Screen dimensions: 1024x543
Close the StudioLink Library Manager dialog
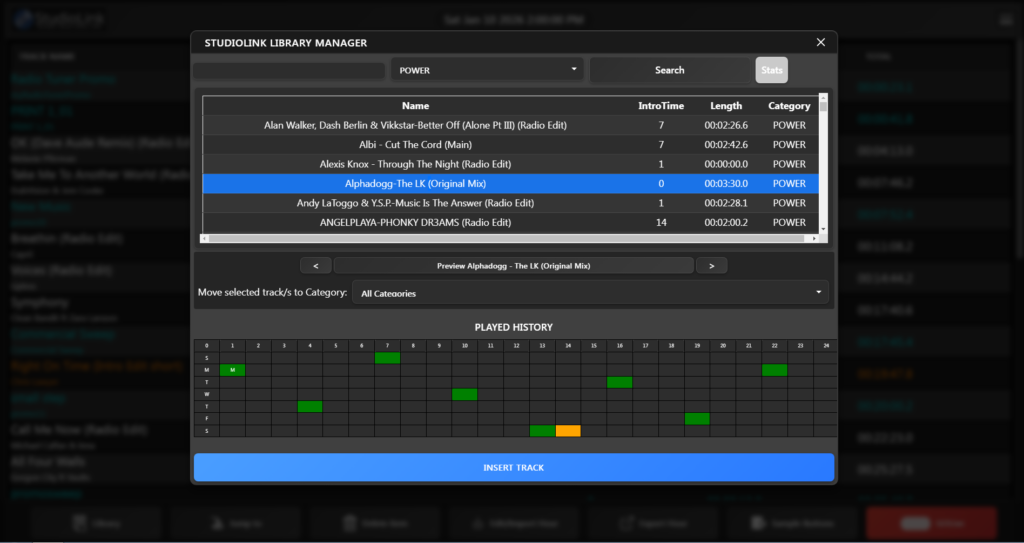(x=821, y=42)
